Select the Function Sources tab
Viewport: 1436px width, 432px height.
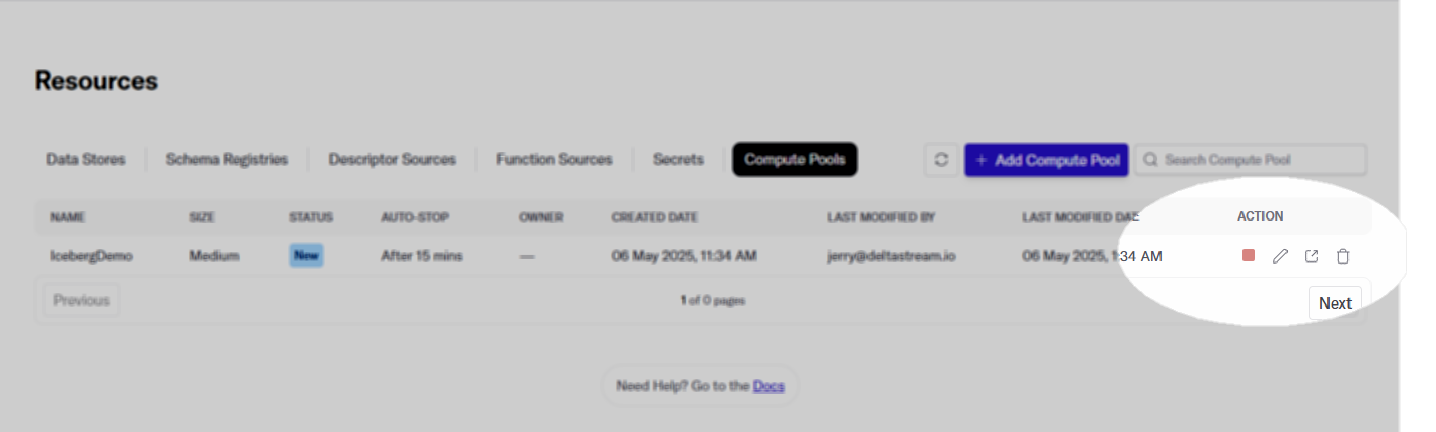554,160
